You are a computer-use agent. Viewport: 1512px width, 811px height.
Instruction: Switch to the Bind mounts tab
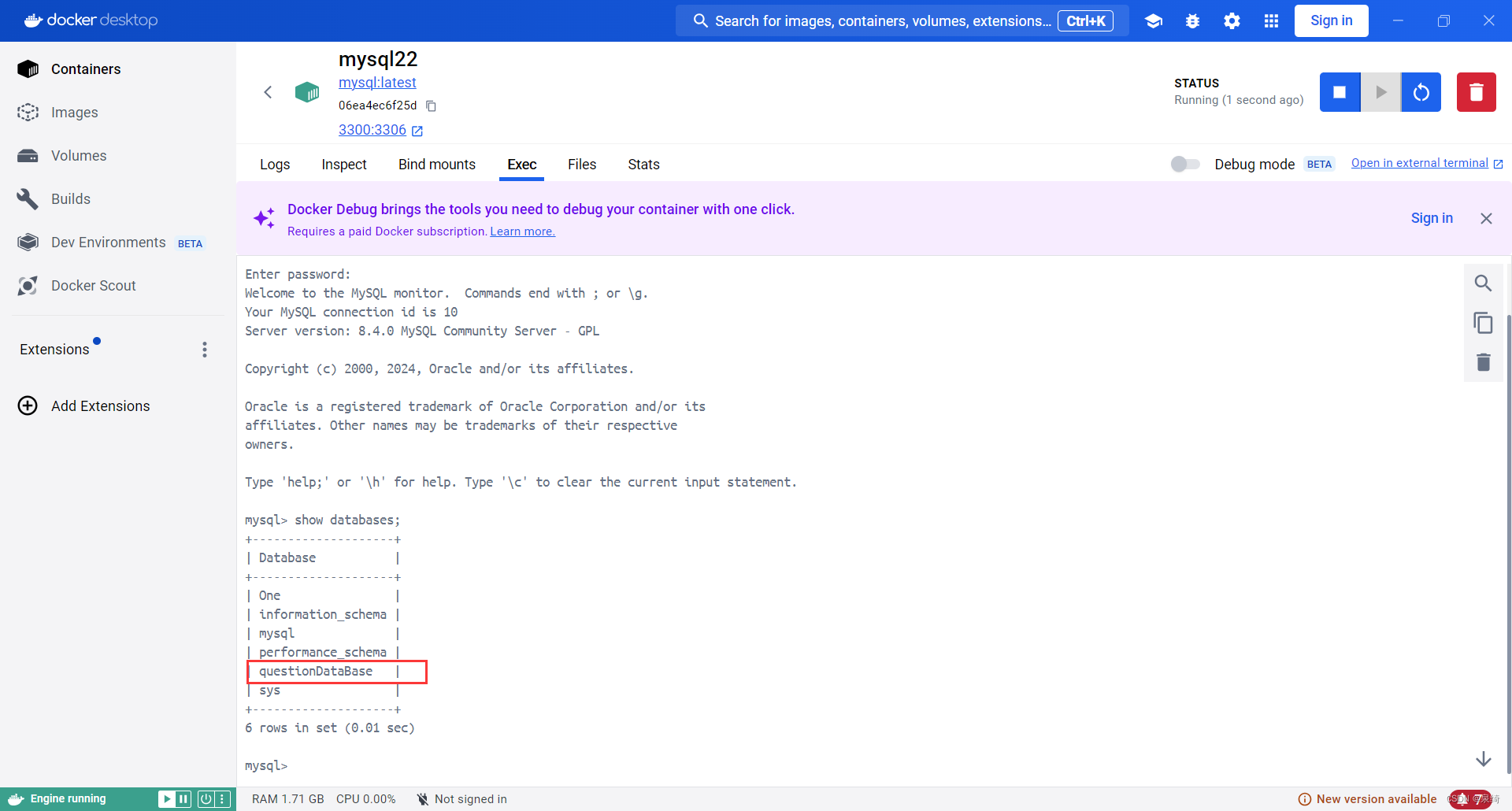pyautogui.click(x=437, y=165)
